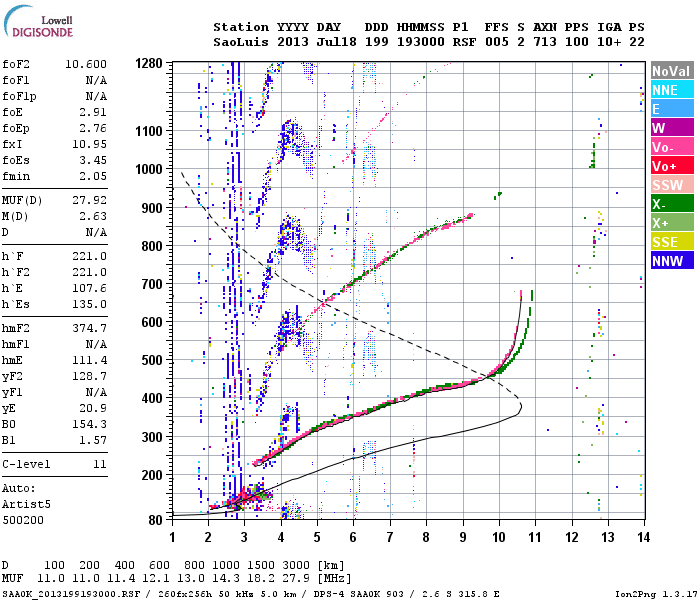Click the foEp value 2.76
This screenshot has height=600, width=700.
(x=93, y=129)
